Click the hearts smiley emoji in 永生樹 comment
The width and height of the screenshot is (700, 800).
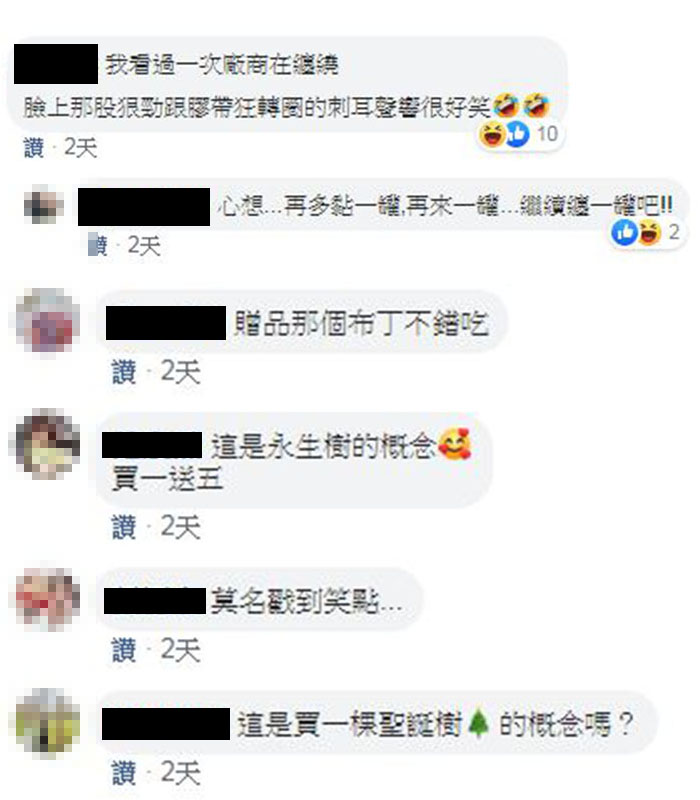tap(455, 445)
